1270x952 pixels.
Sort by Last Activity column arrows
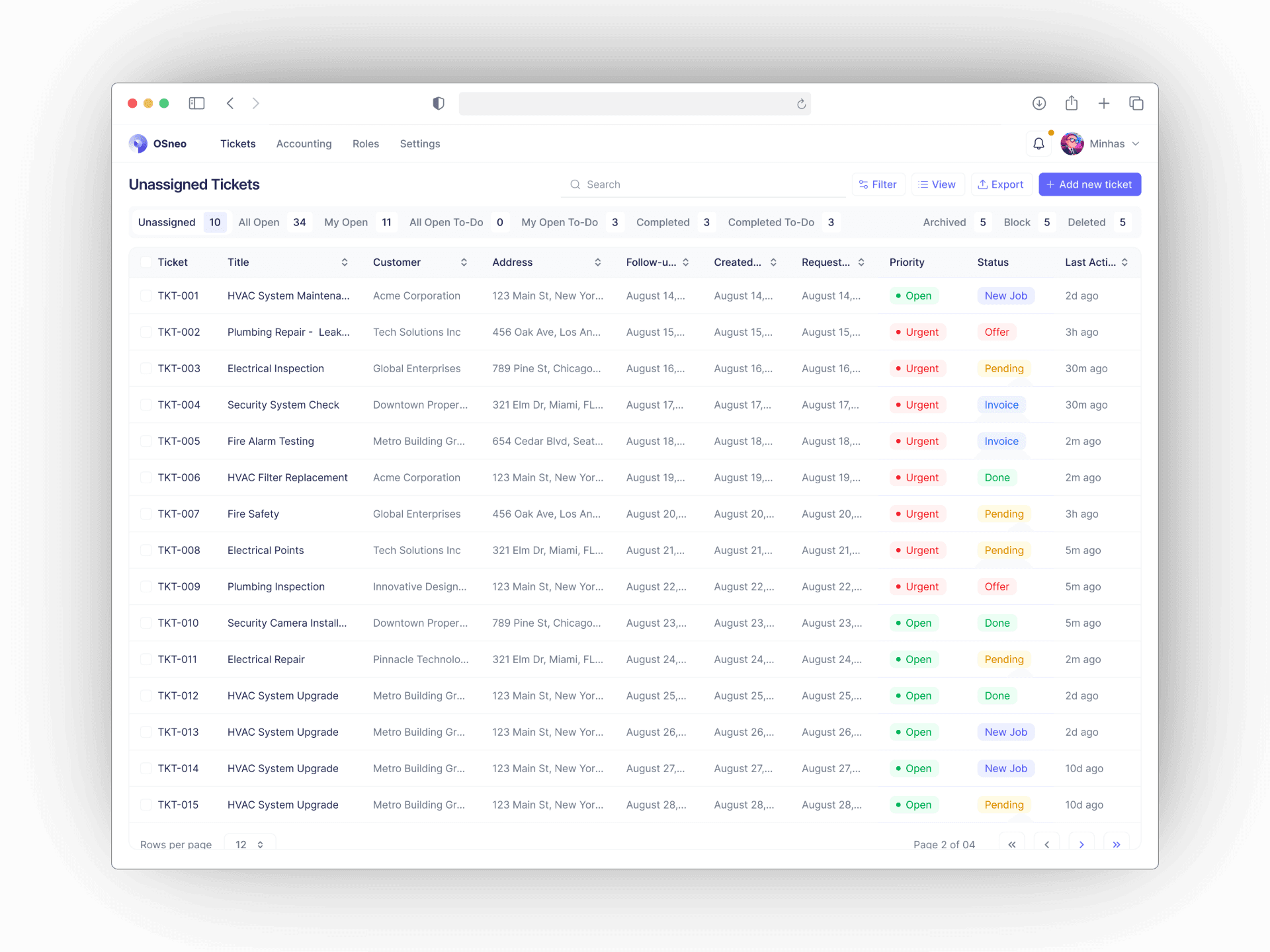click(x=1124, y=262)
